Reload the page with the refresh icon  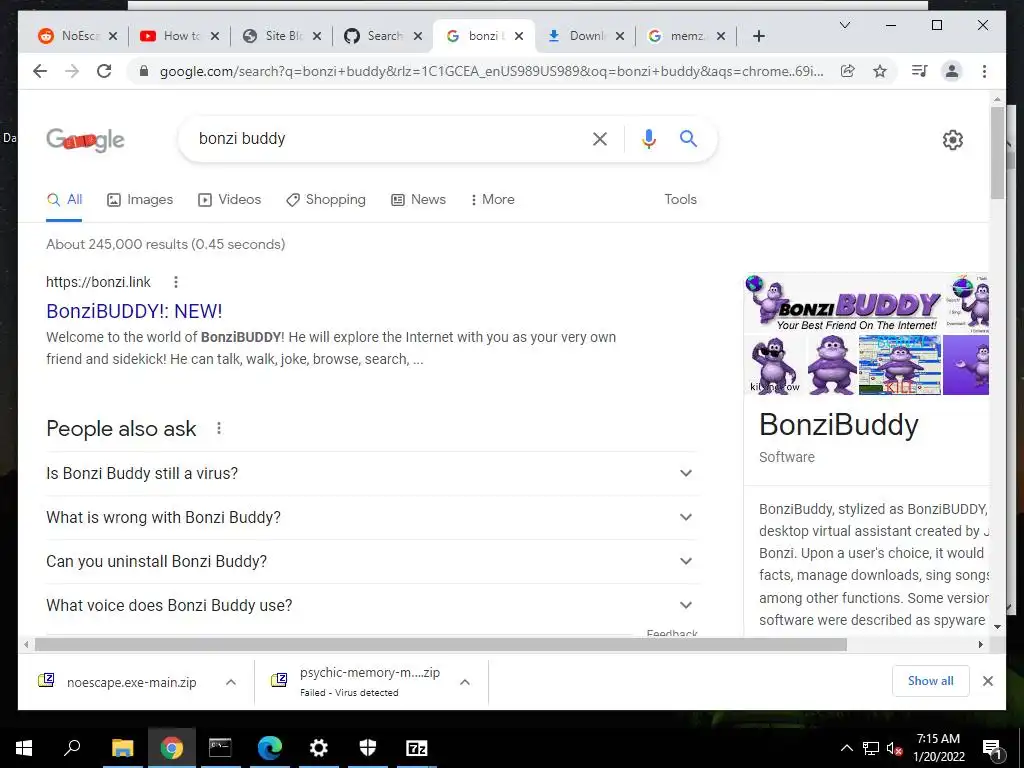(x=104, y=71)
